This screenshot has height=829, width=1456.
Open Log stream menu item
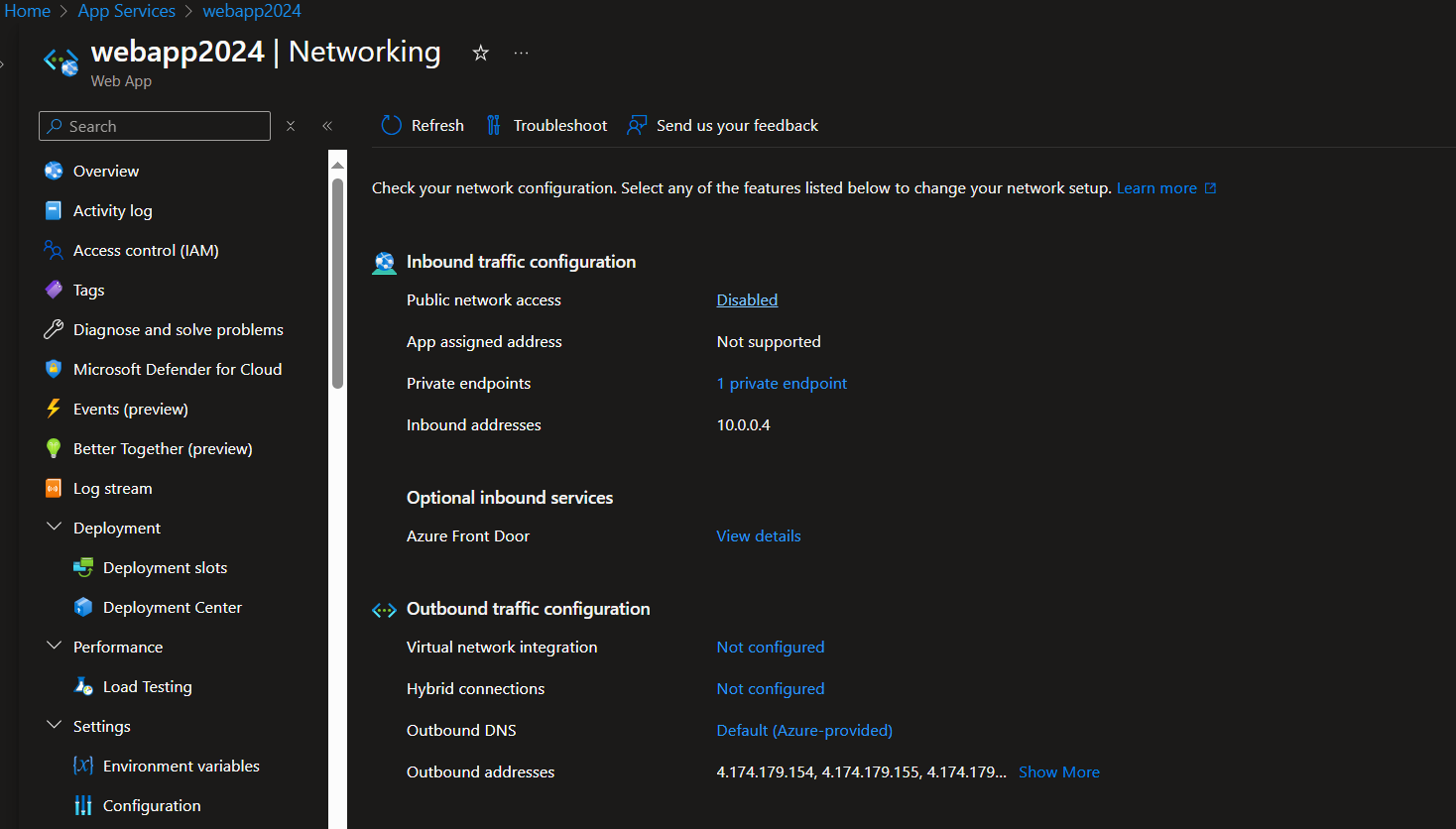(x=113, y=488)
